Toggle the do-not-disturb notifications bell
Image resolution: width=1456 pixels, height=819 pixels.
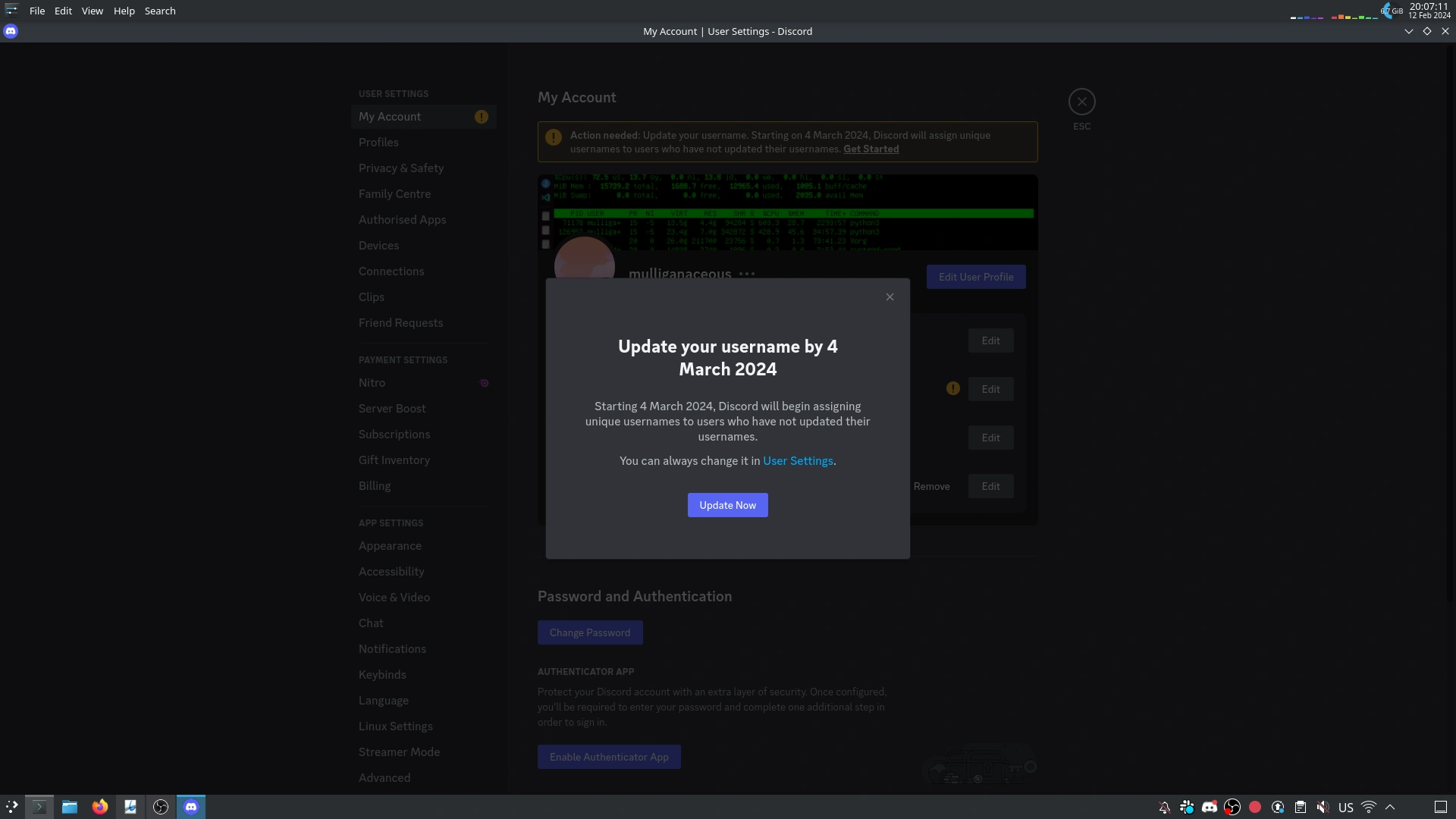(1164, 807)
